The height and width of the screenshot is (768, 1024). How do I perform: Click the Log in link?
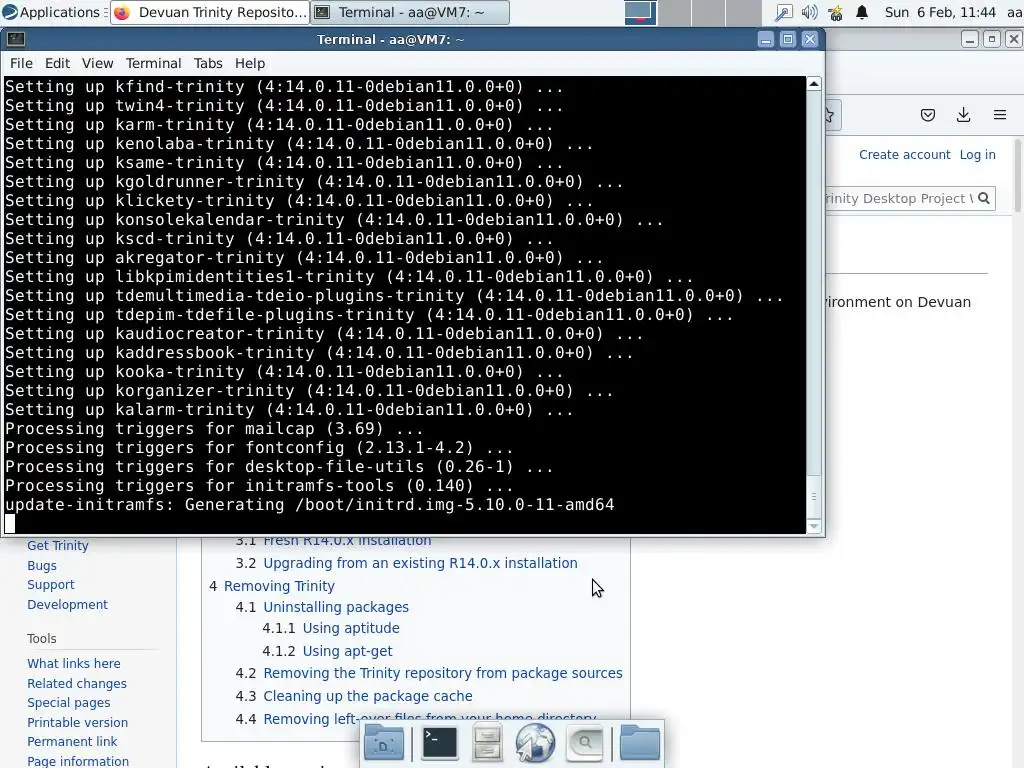(x=977, y=155)
